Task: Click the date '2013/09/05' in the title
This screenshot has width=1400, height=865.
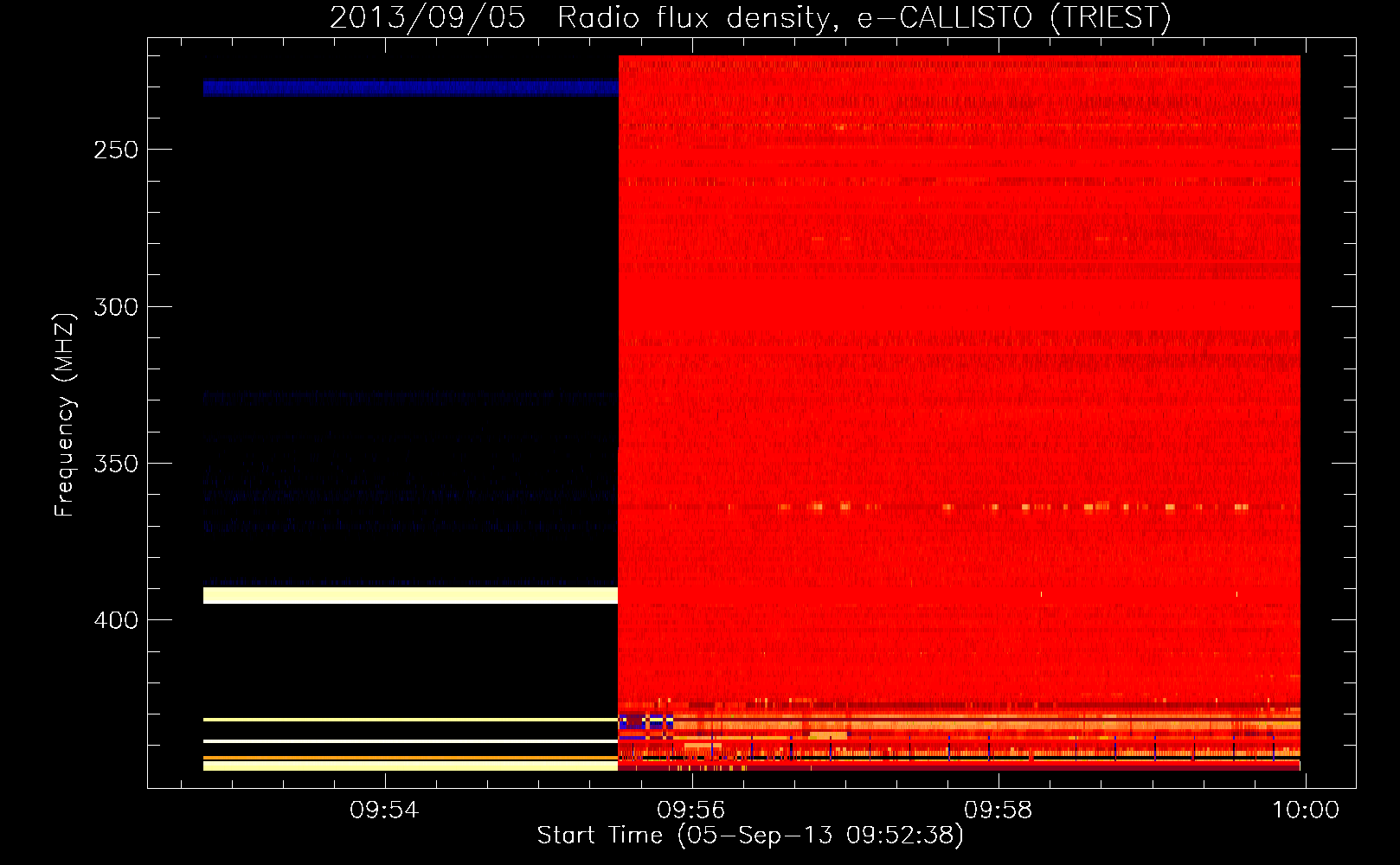Action: (427, 17)
